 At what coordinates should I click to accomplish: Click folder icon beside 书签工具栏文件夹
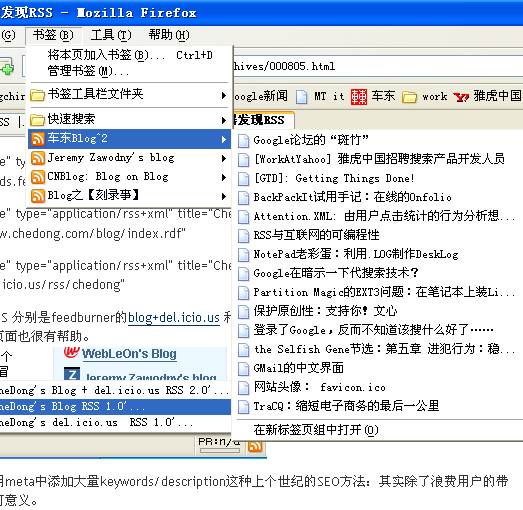(37, 95)
